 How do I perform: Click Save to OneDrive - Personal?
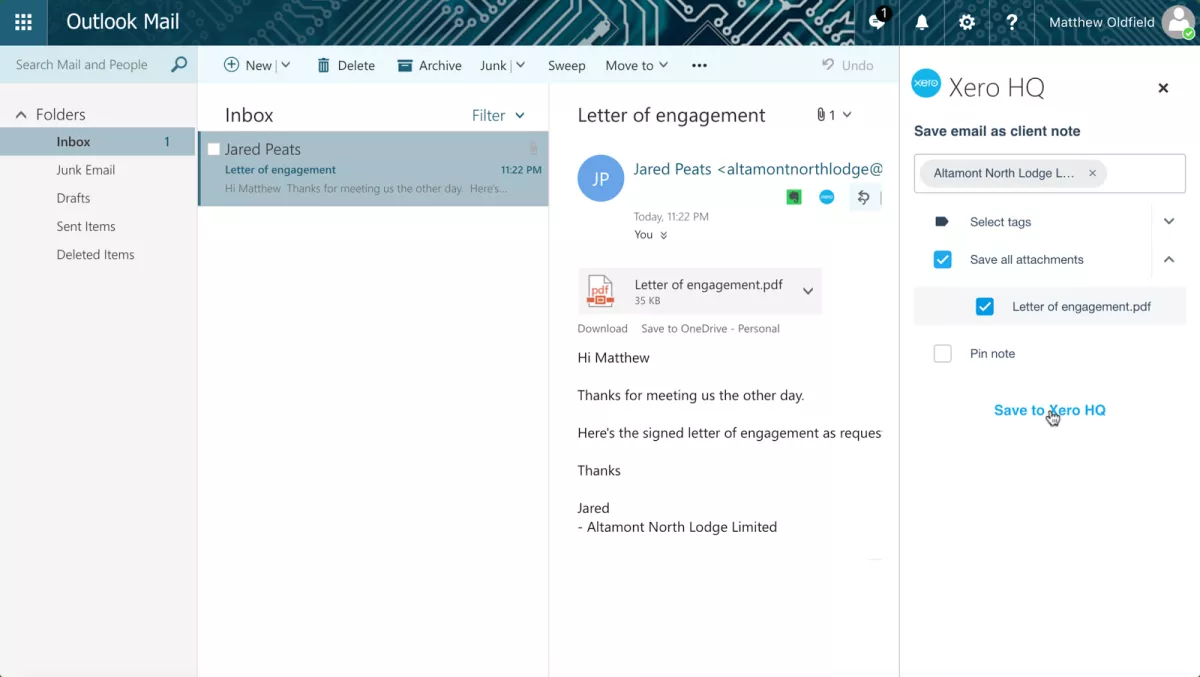click(x=710, y=328)
